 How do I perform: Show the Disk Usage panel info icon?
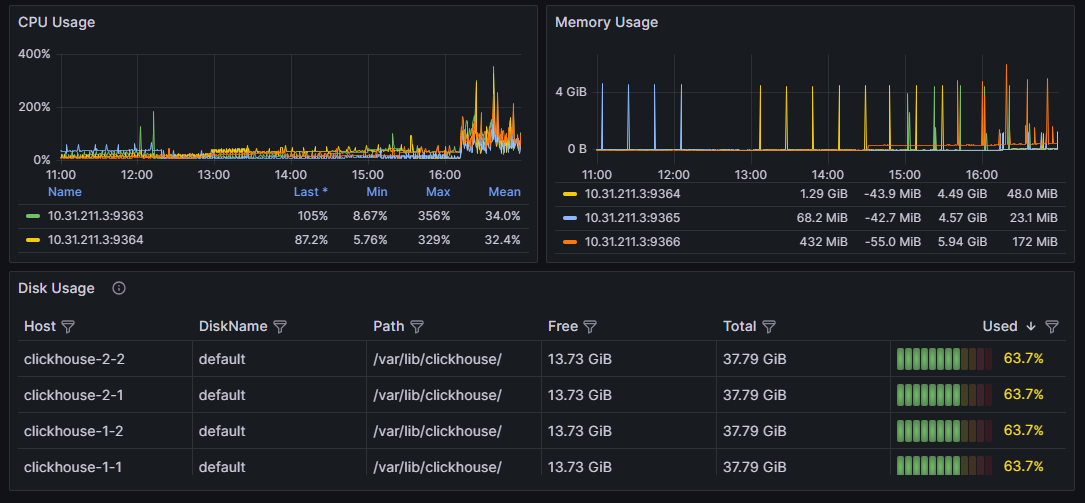[x=119, y=289]
